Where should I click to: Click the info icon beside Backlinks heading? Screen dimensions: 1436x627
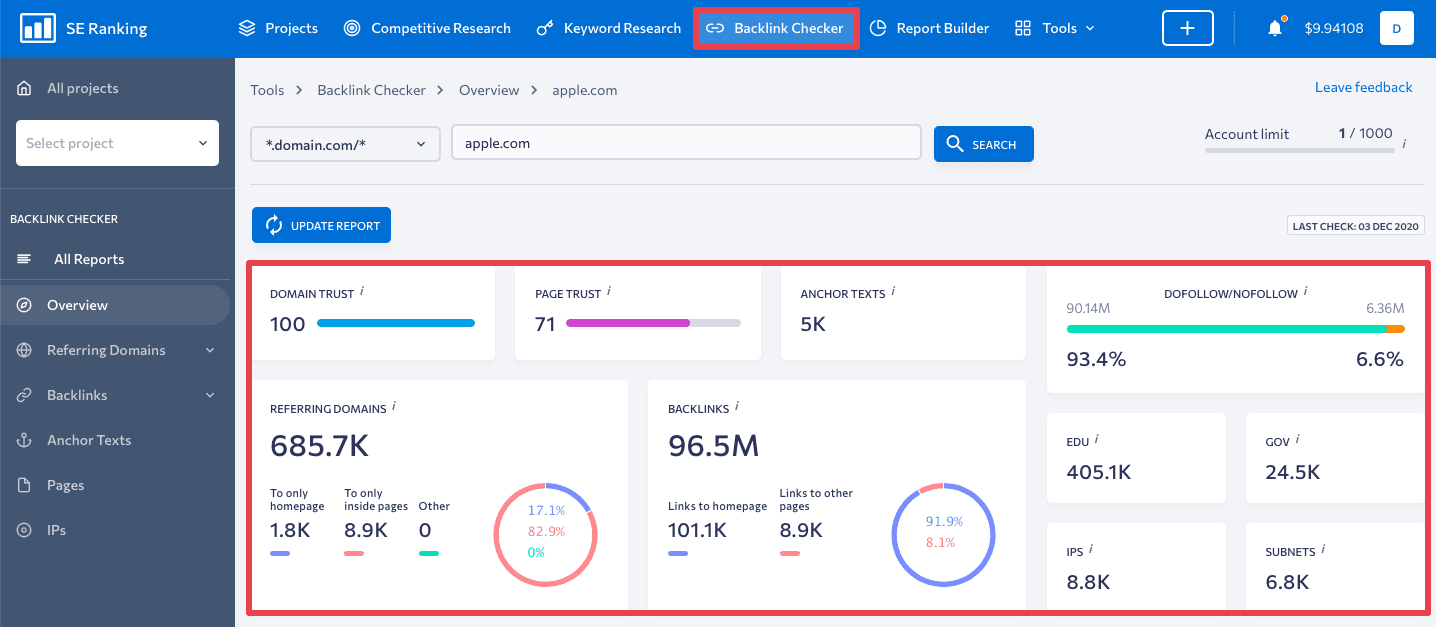pos(737,406)
